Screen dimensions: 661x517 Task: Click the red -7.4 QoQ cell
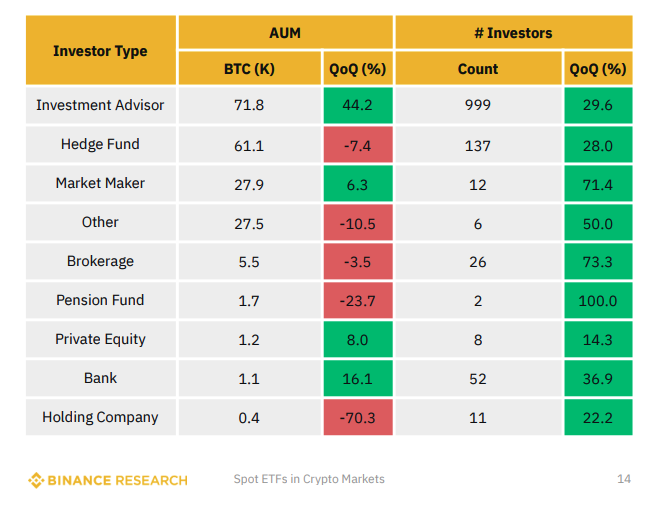tap(357, 145)
